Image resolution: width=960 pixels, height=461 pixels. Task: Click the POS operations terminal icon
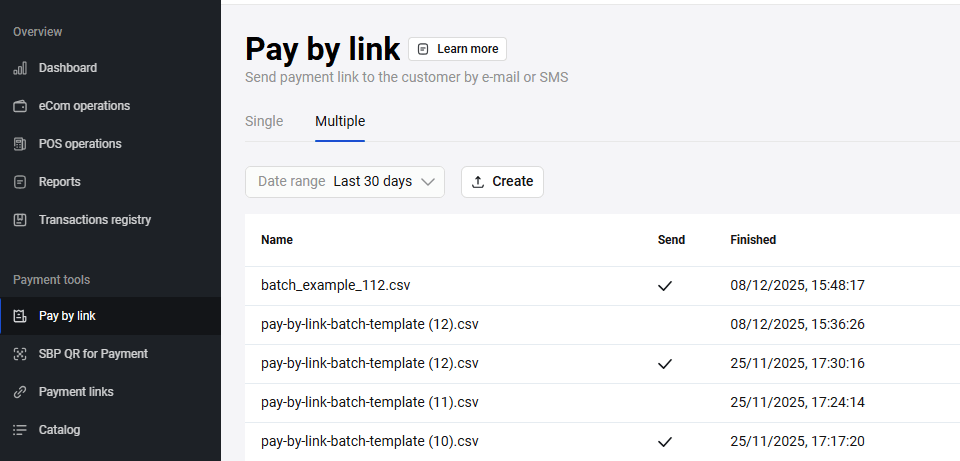point(20,144)
